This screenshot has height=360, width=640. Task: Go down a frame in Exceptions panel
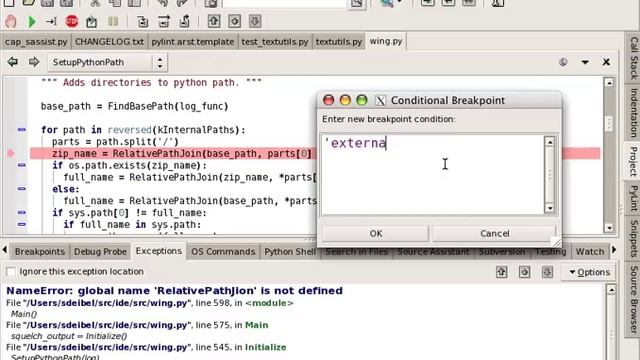coord(547,272)
